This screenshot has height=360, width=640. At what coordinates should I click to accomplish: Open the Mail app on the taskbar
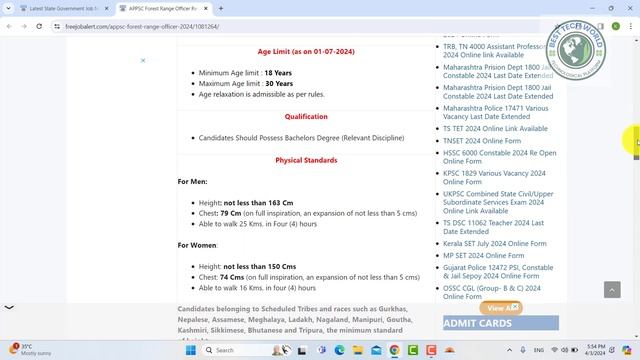[x=376, y=350]
